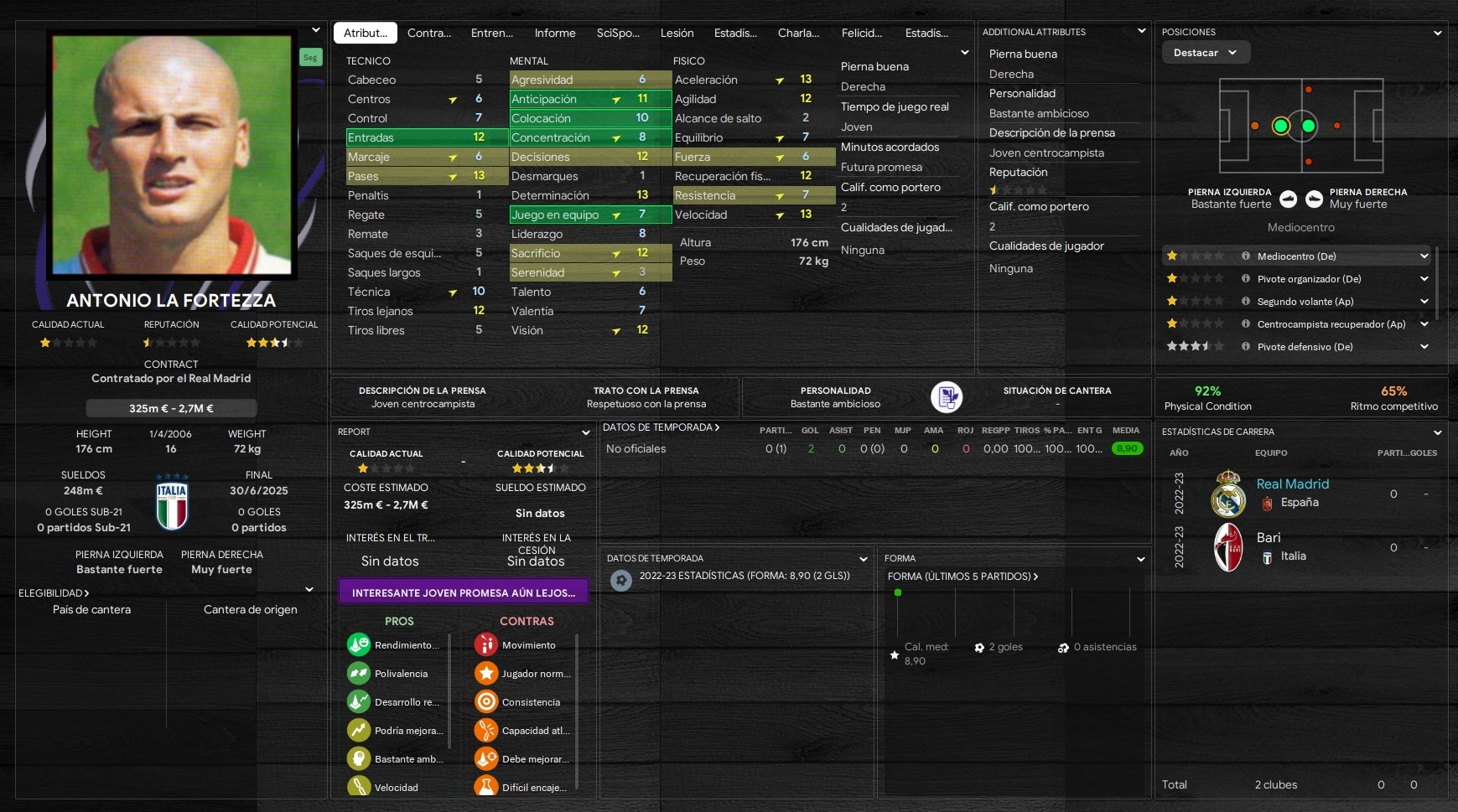Click the info icon beside Segundo volante (Ap)
Screen dimensions: 1458x812
pos(1246,302)
